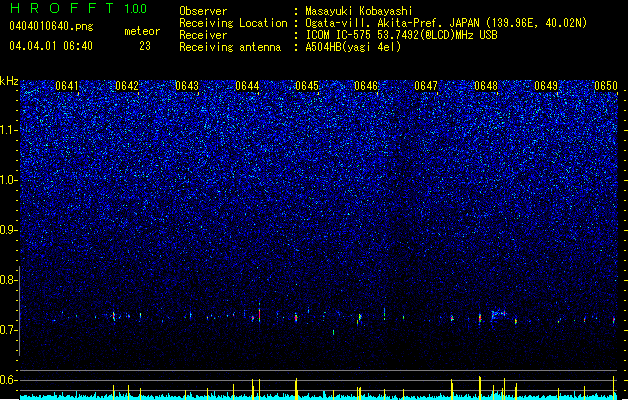Click the A504HB(yagi 4el) antenna text
This screenshot has height=400, width=629.
coord(353,47)
